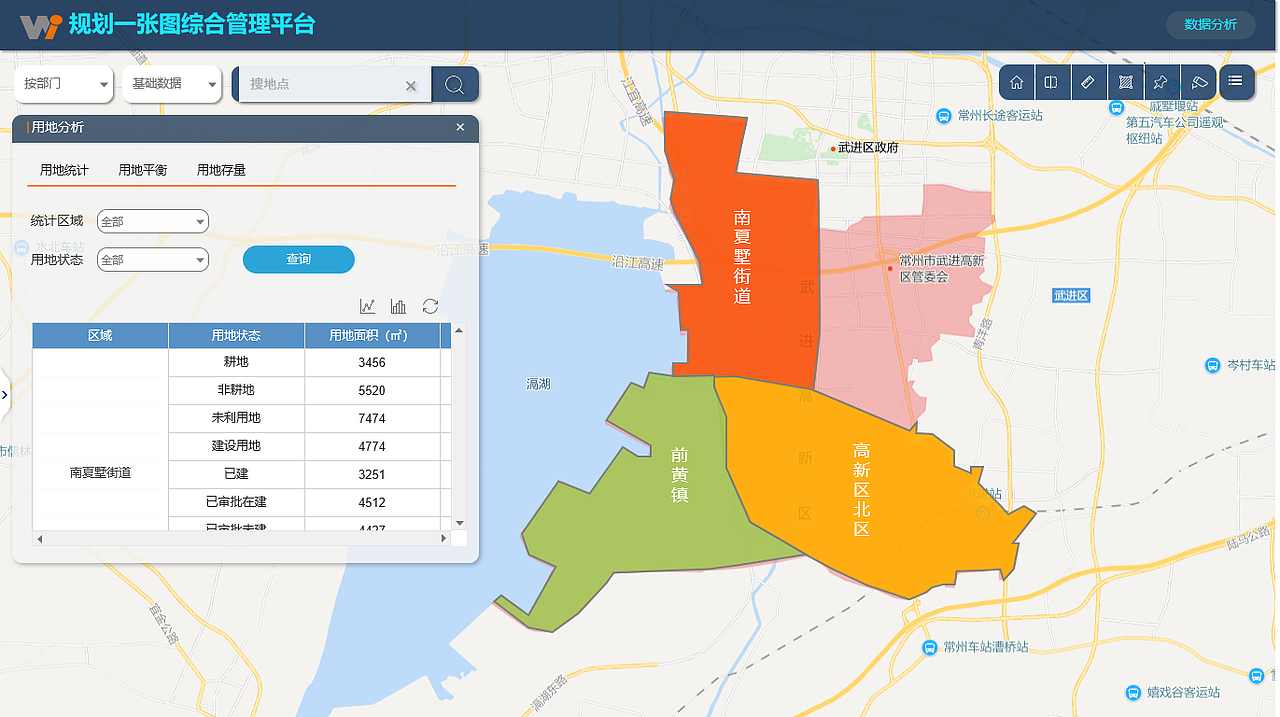Click the 3456 area value
This screenshot has height=717, width=1280.
[x=372, y=362]
